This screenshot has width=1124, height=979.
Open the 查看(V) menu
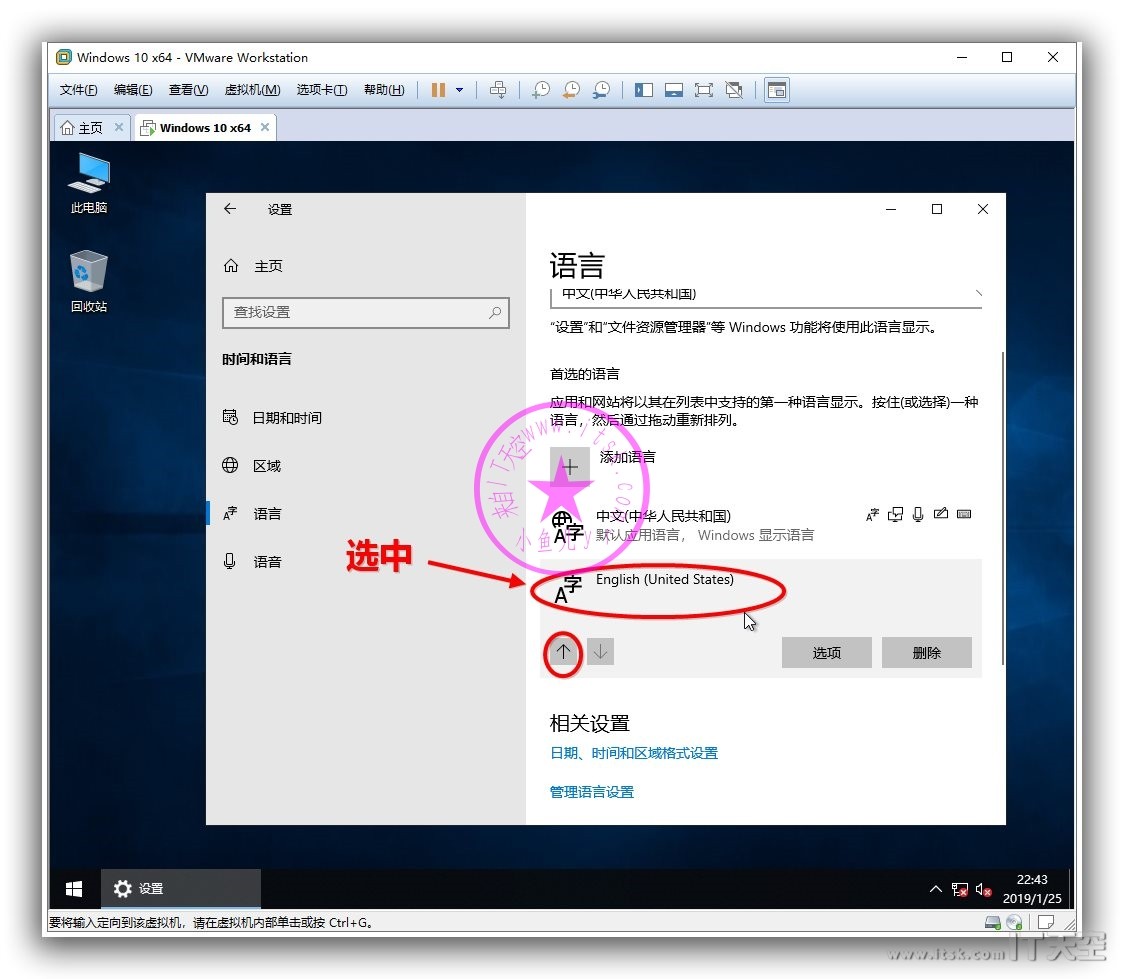coord(189,90)
